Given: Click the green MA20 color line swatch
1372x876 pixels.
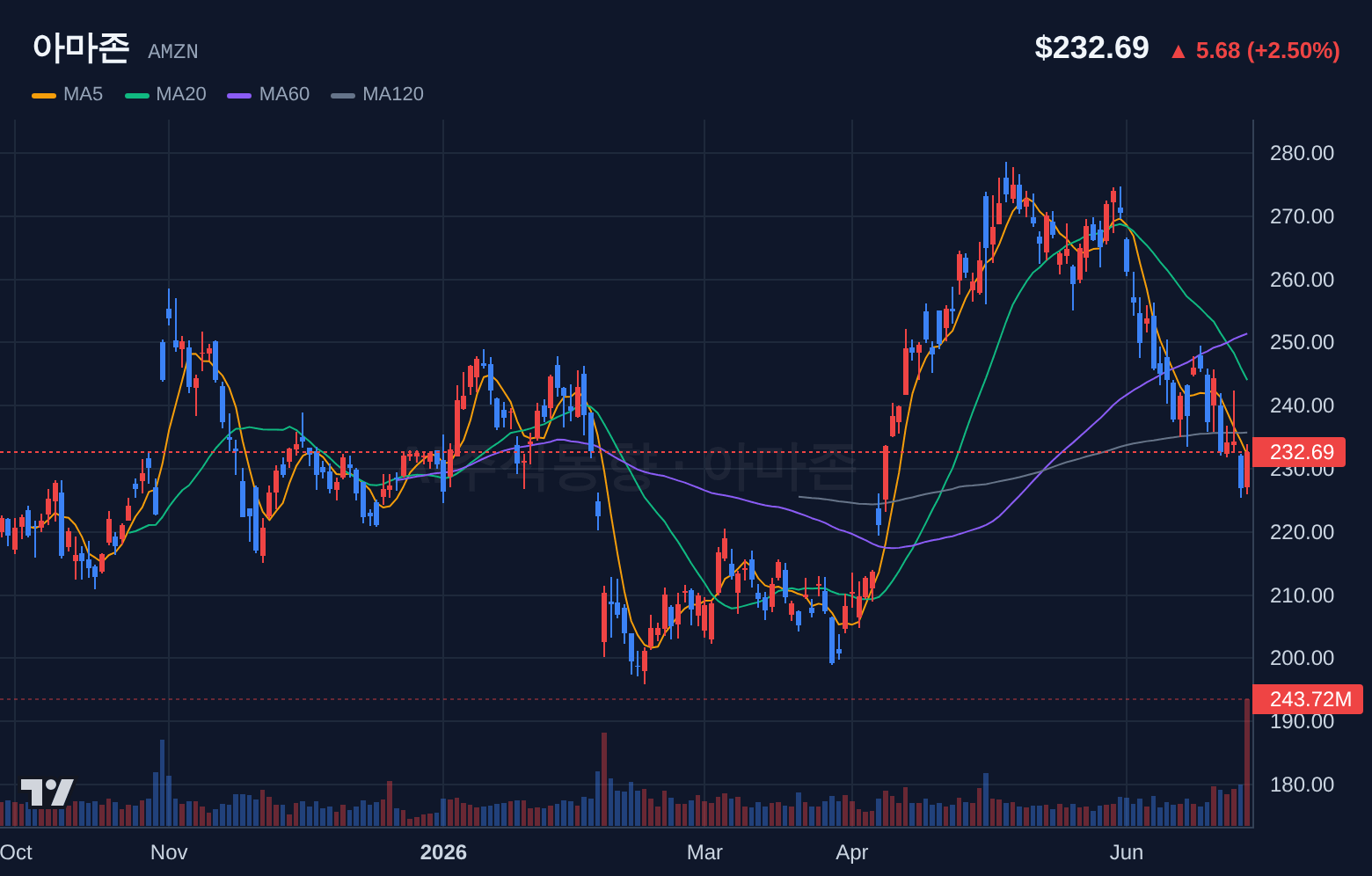Looking at the screenshot, I should [137, 95].
